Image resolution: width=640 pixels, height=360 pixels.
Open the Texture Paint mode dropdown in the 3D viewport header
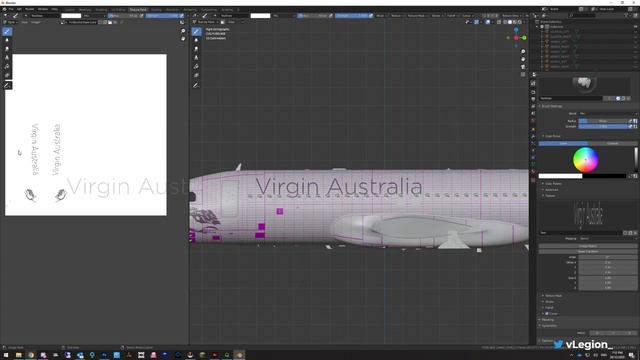pos(207,22)
